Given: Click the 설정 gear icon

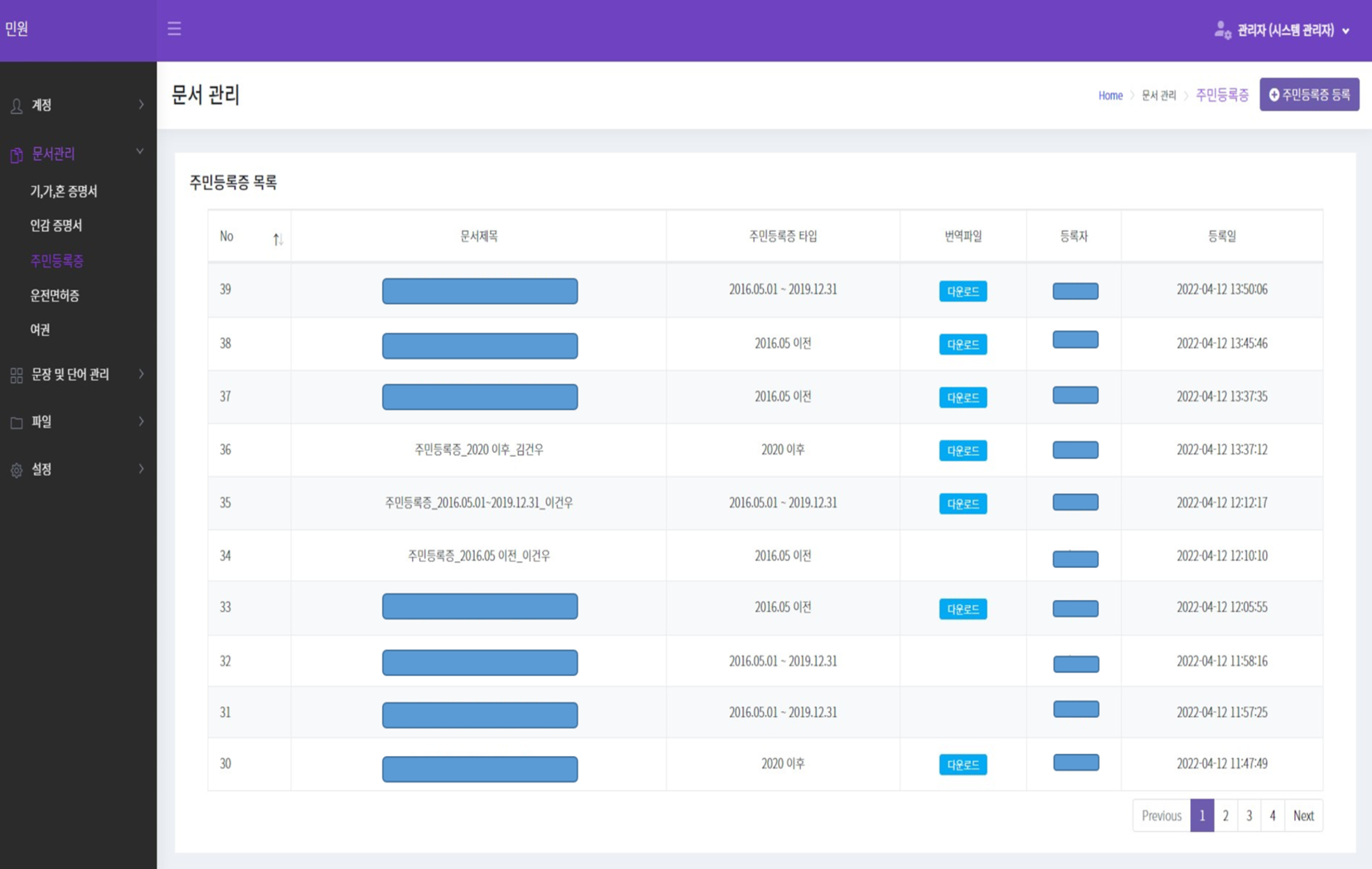Looking at the screenshot, I should click(x=17, y=471).
